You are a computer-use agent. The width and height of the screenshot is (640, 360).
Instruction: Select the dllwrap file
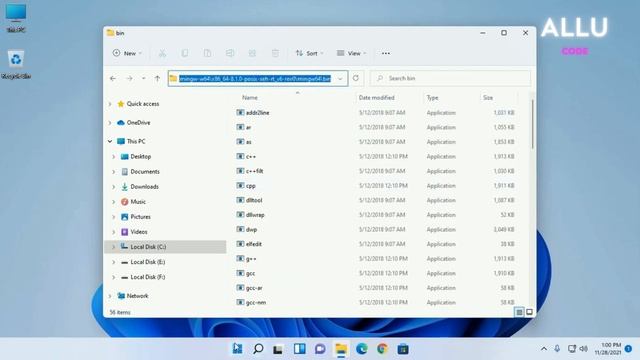click(x=255, y=215)
